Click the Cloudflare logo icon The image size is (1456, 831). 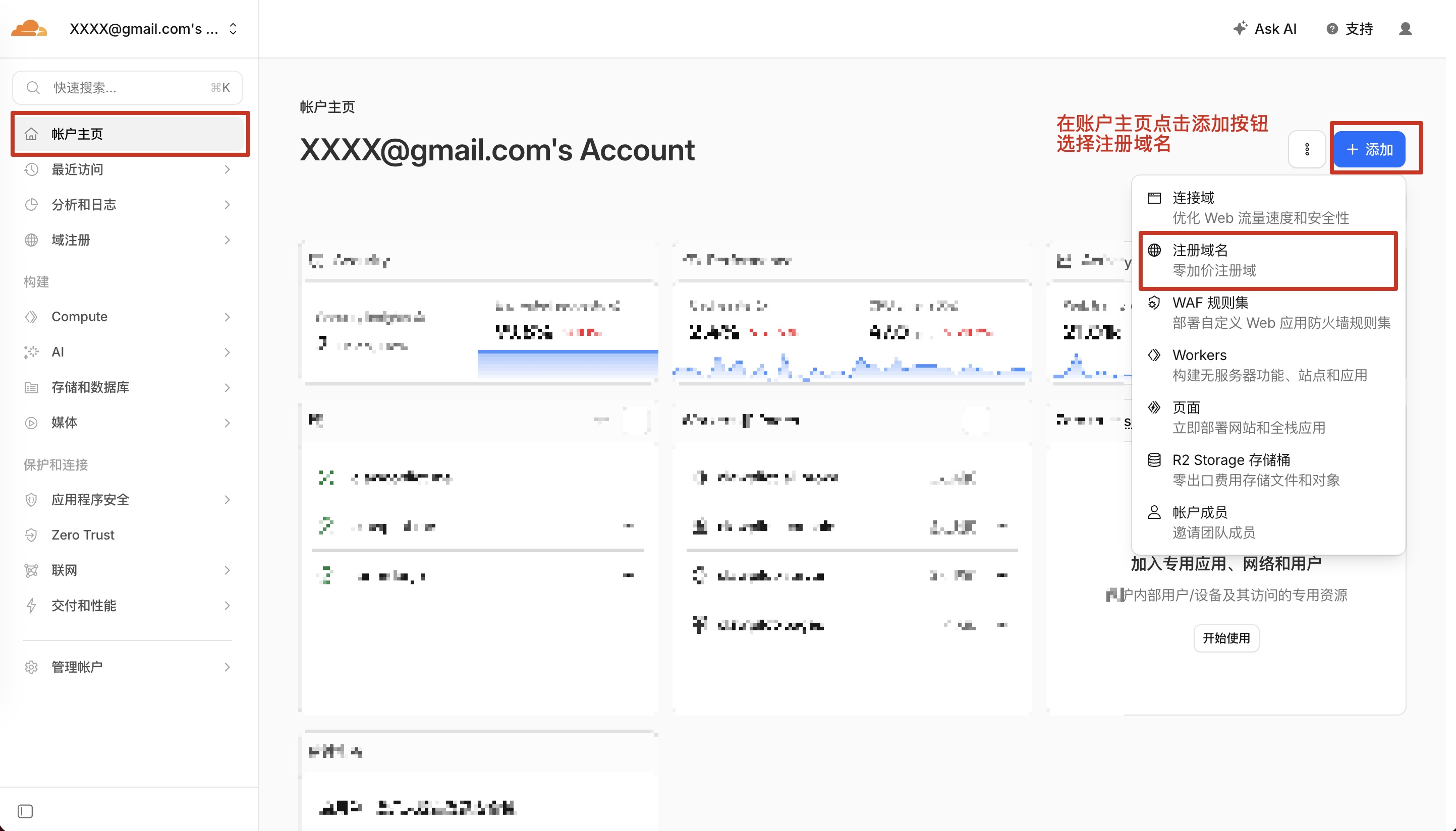point(29,29)
